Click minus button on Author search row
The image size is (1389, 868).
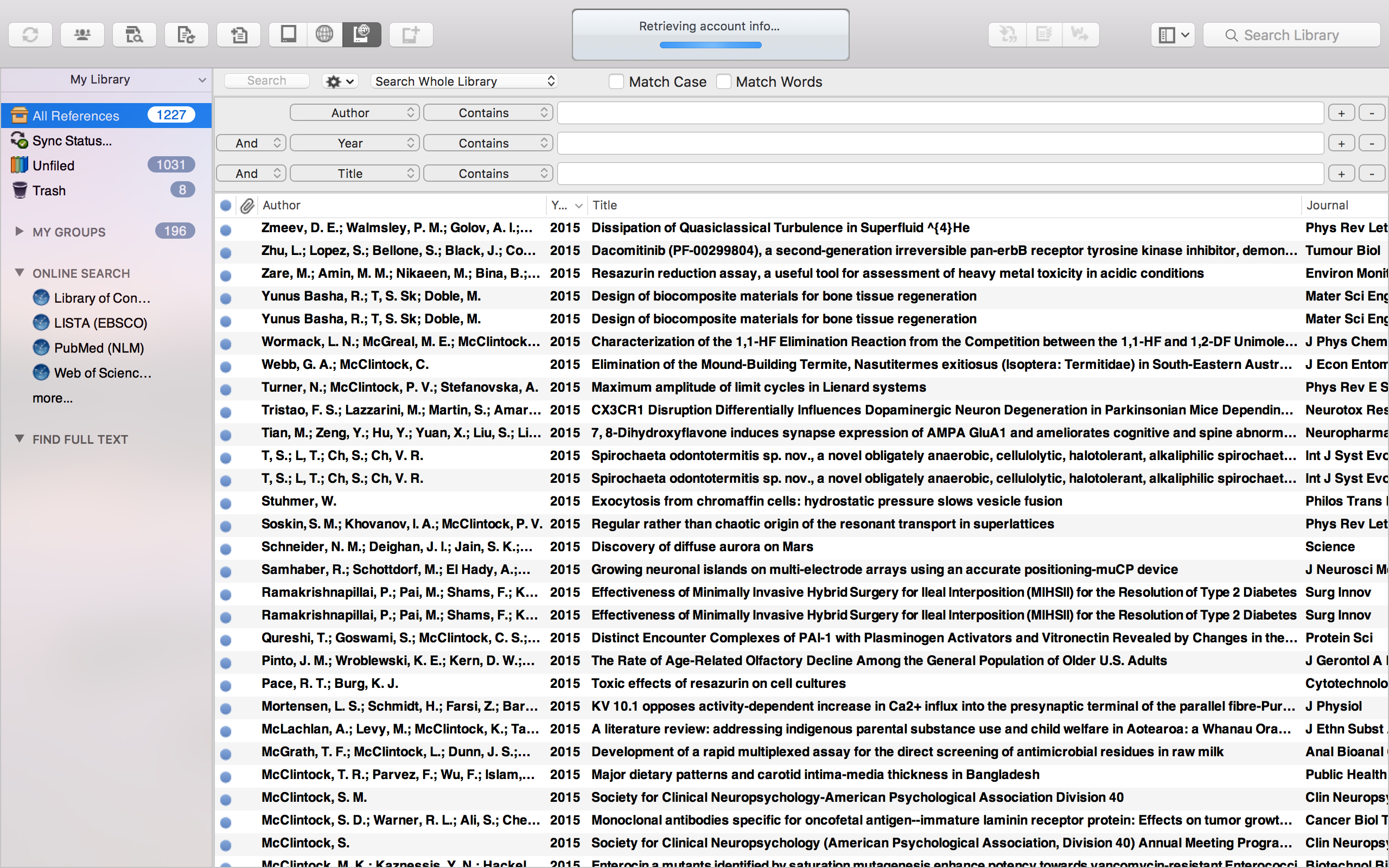(1372, 113)
